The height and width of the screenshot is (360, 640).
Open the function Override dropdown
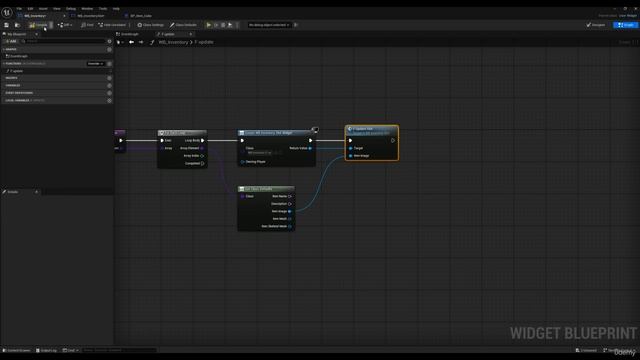pos(95,64)
